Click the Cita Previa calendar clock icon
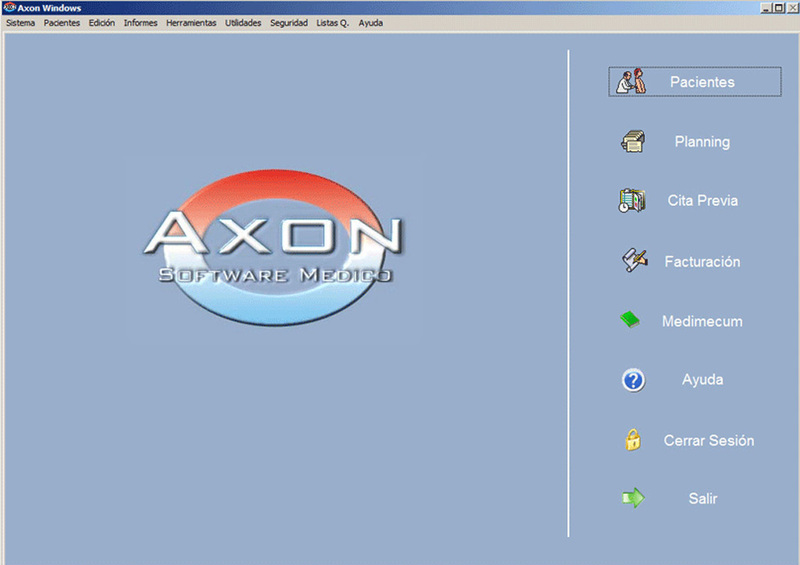 pyautogui.click(x=632, y=200)
